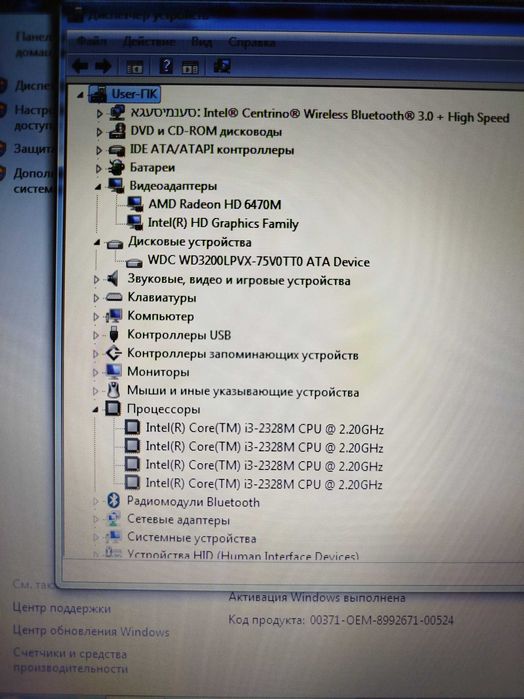Click Активация Windows выполнена text

point(317,597)
